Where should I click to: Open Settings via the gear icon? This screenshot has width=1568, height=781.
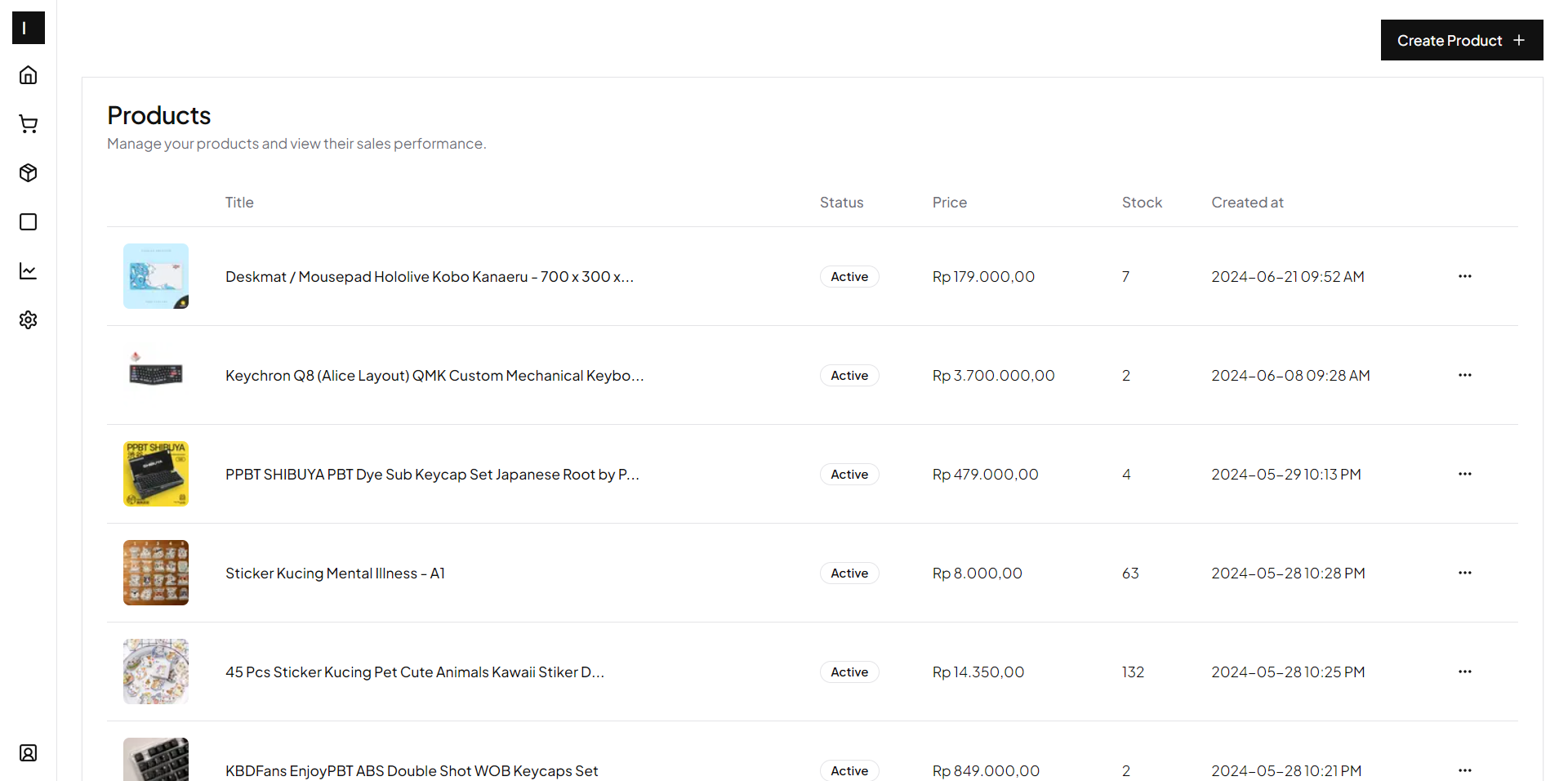pos(28,319)
